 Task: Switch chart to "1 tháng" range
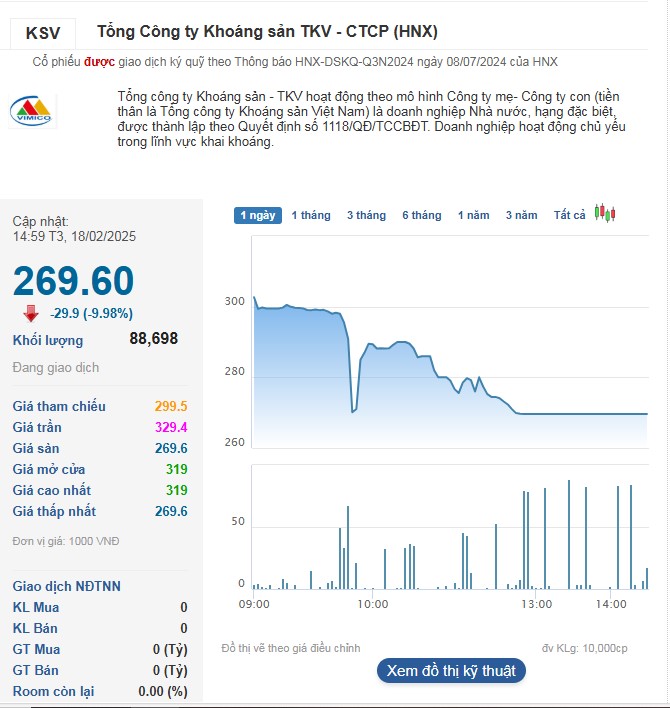[311, 215]
